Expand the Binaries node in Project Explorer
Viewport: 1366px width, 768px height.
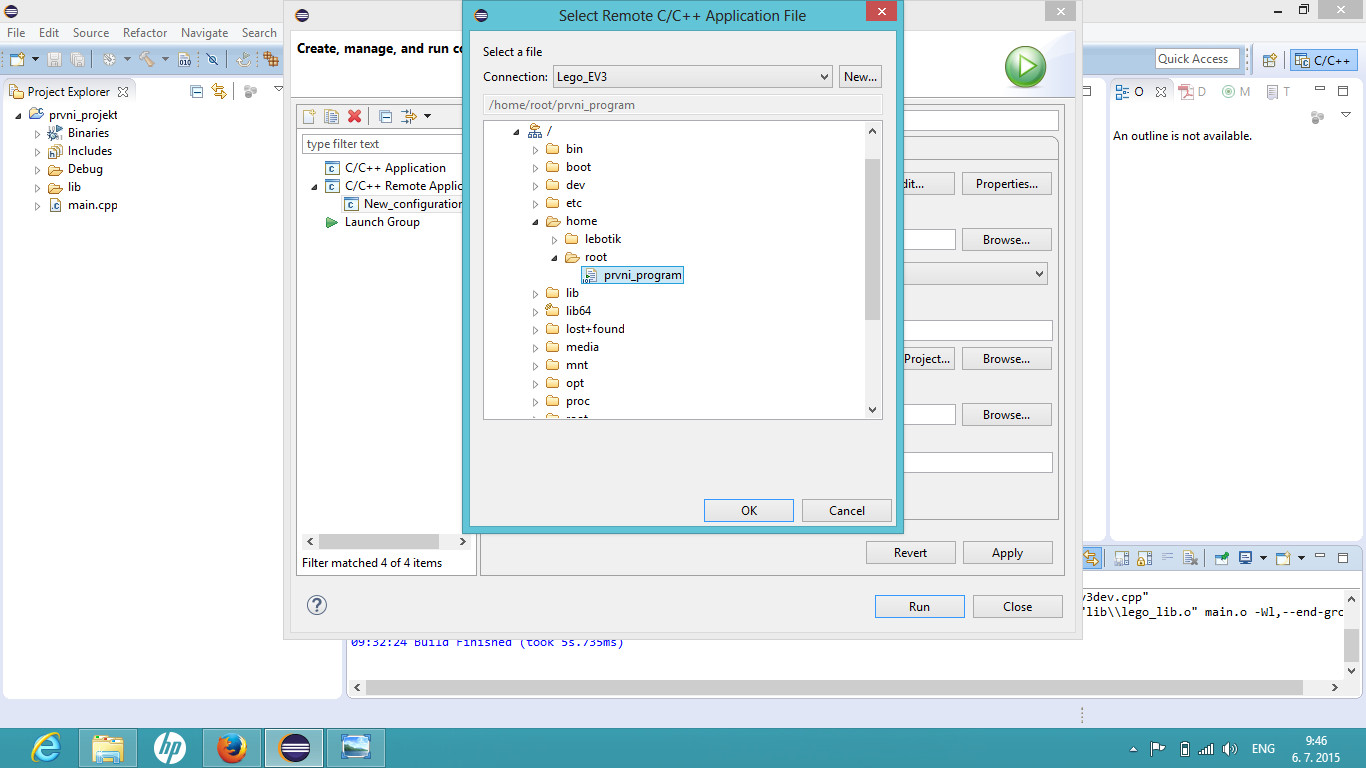click(x=38, y=134)
